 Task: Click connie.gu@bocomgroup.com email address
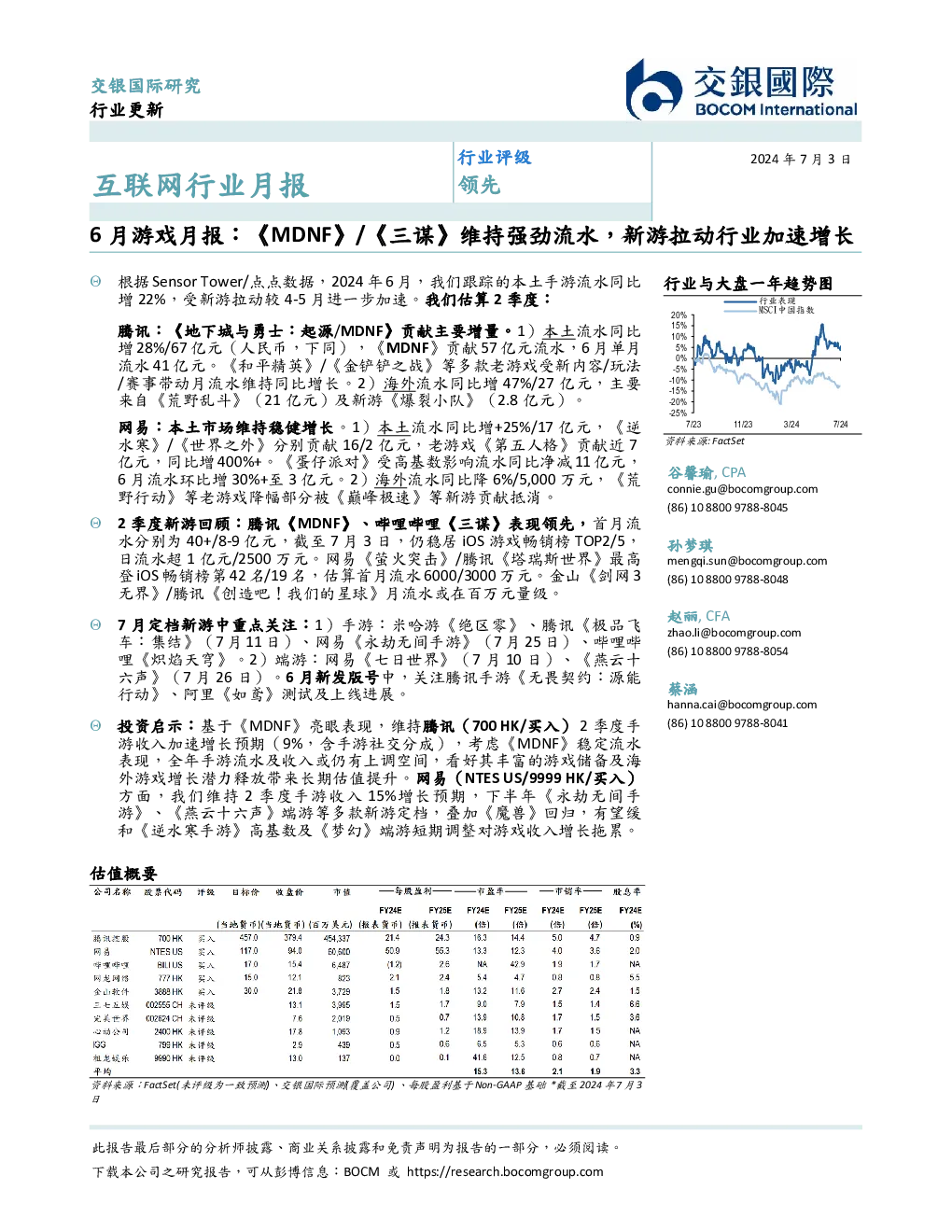[x=742, y=489]
